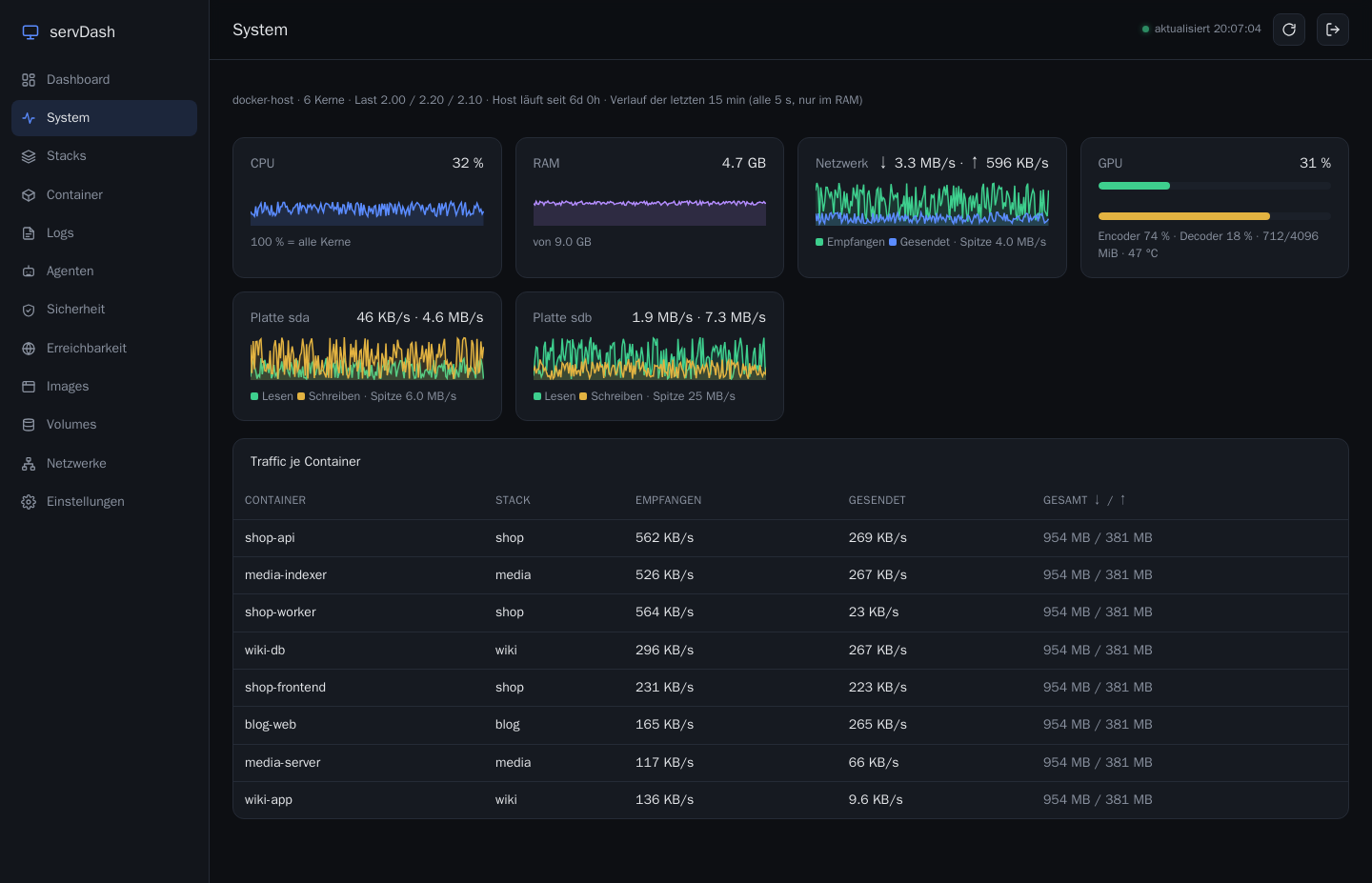Click the Sicherheit shield icon
Screen dimensions: 1372x883
coord(29,310)
